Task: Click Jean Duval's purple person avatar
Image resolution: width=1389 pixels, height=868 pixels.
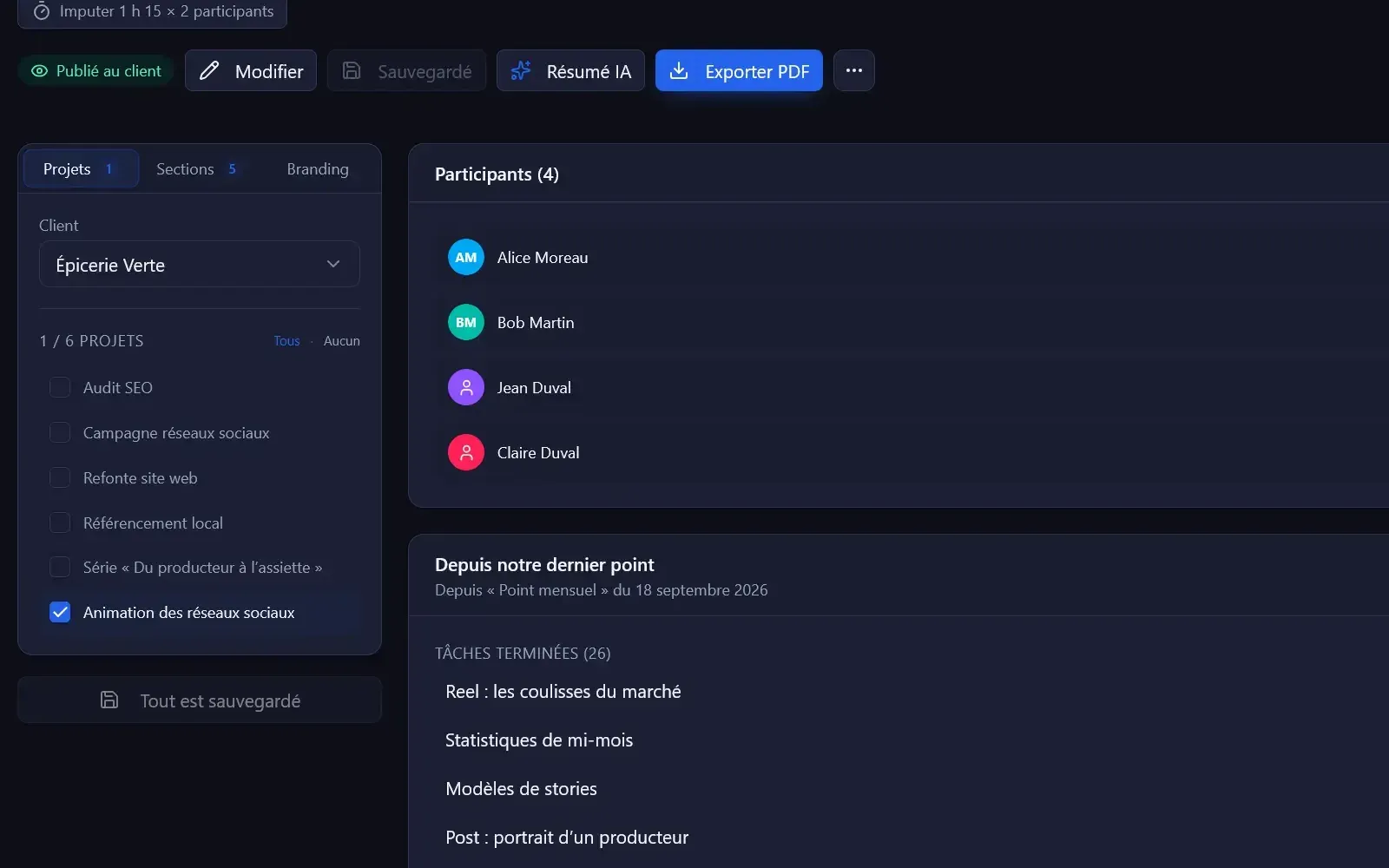Action: (466, 387)
